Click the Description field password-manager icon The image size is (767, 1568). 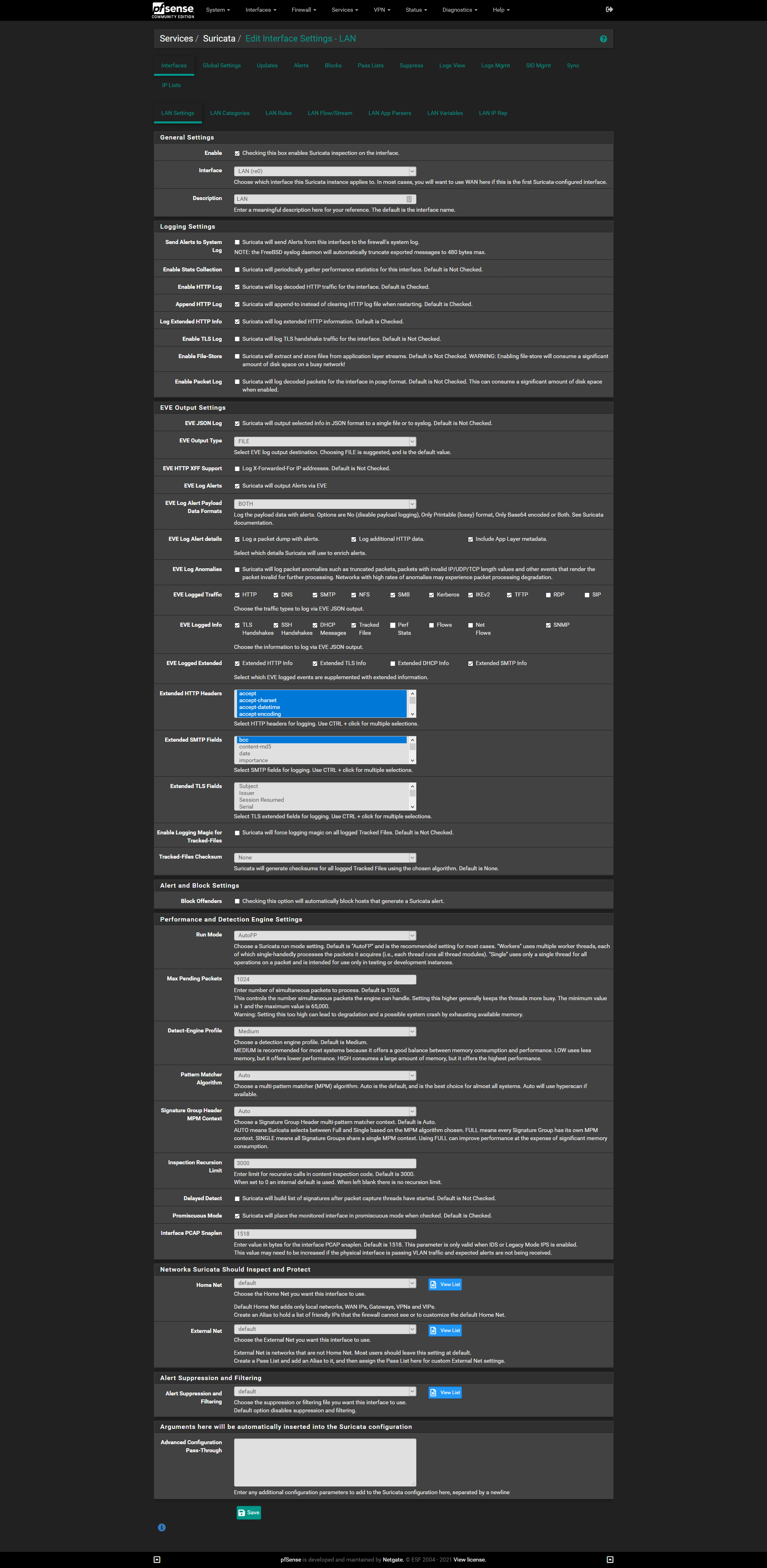point(409,199)
